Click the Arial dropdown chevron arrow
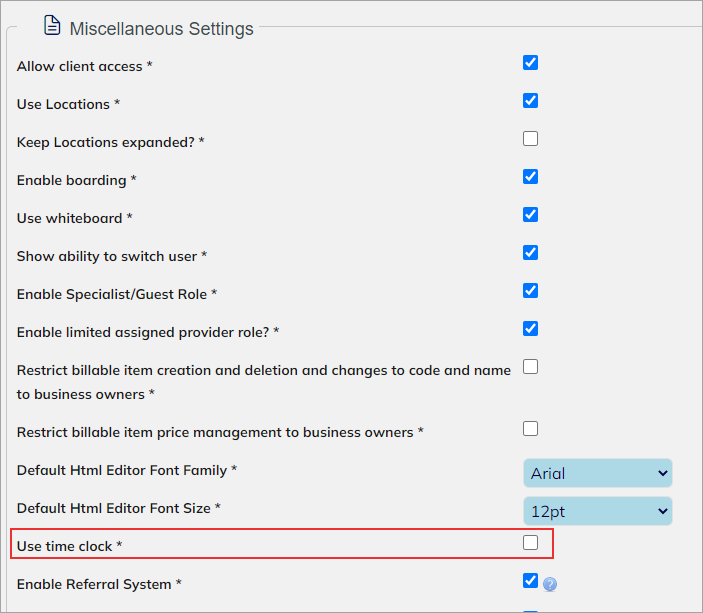703x613 pixels. click(x=663, y=473)
